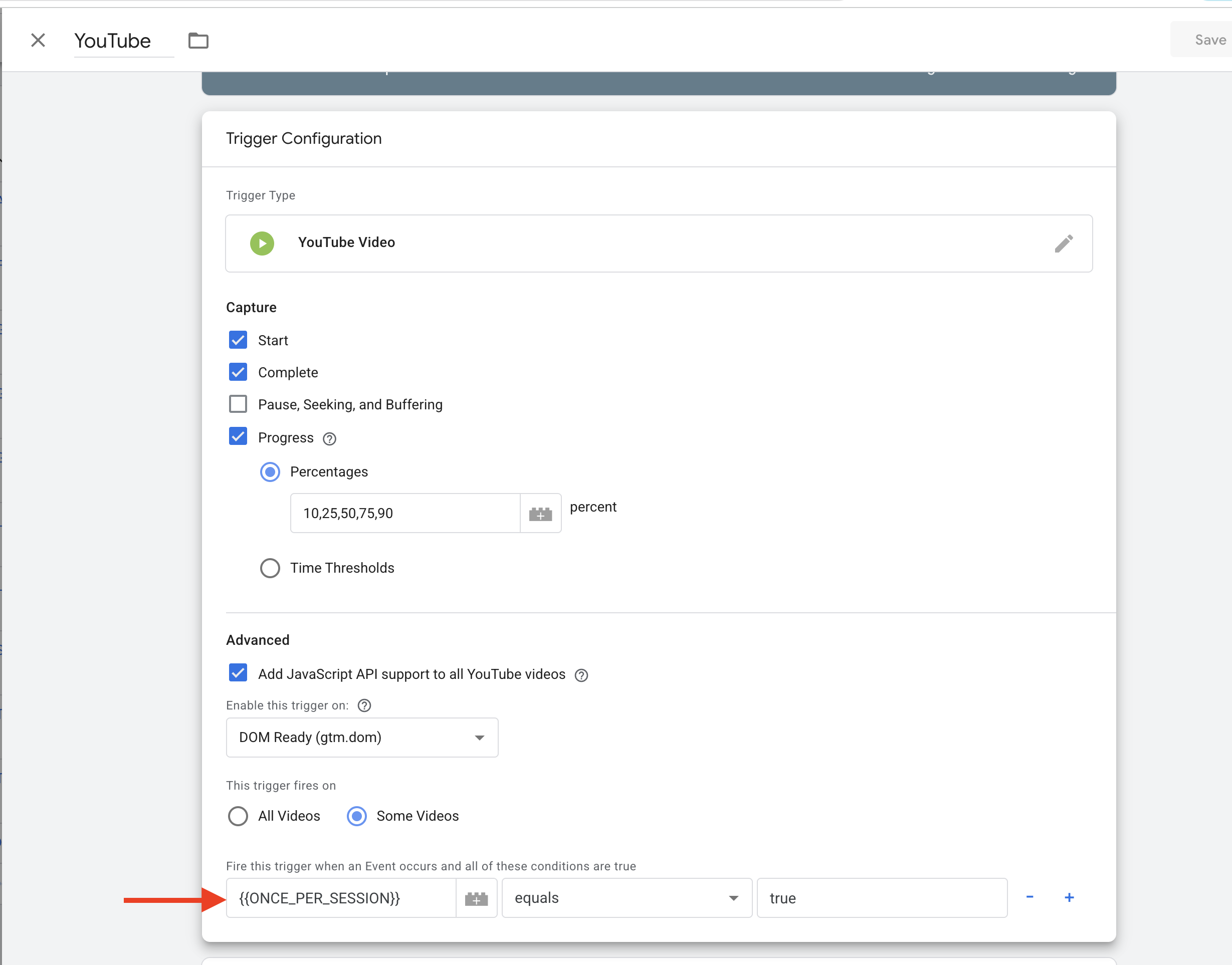Click the 'This trigger fires on' label
The width and height of the screenshot is (1232, 965).
point(281,786)
